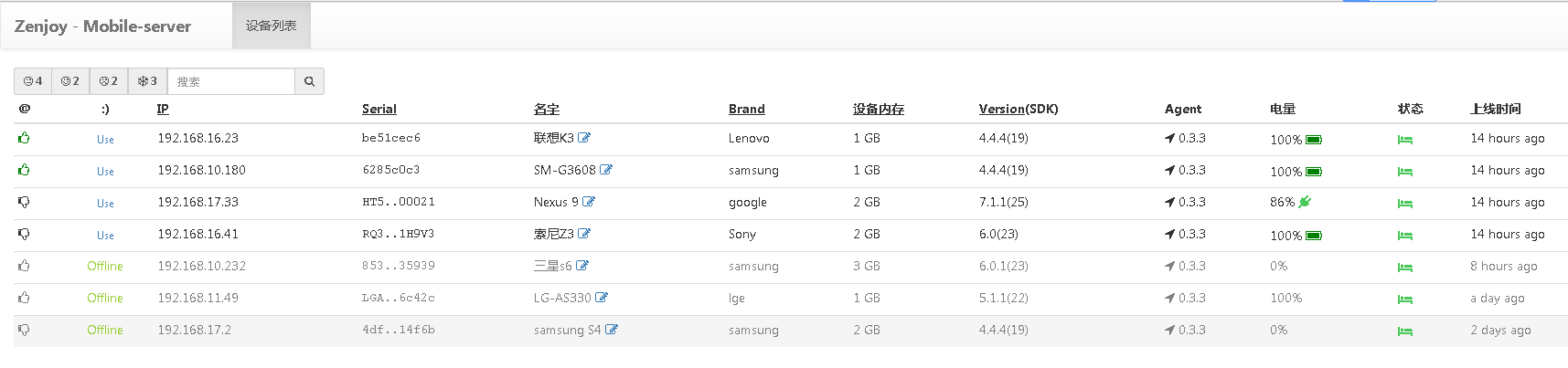This screenshot has width=1568, height=368.
Task: Click the 搜索 search input field
Action: (x=231, y=81)
